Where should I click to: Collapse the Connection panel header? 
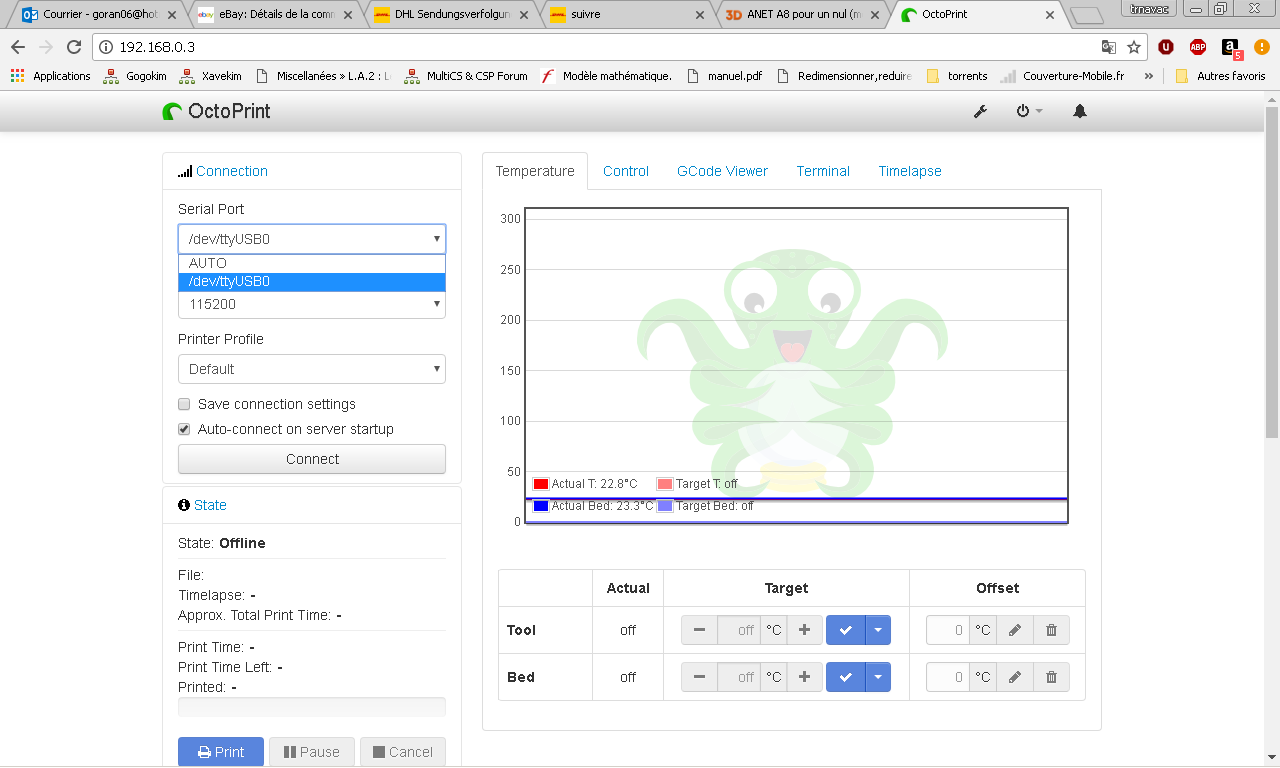[x=232, y=171]
